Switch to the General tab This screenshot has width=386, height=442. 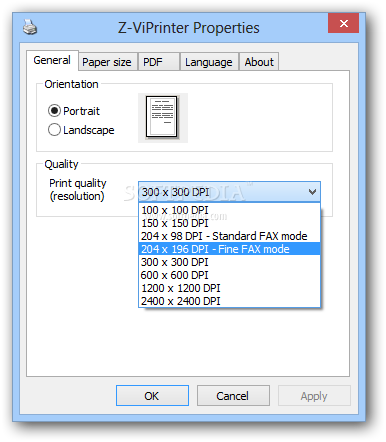click(x=52, y=60)
